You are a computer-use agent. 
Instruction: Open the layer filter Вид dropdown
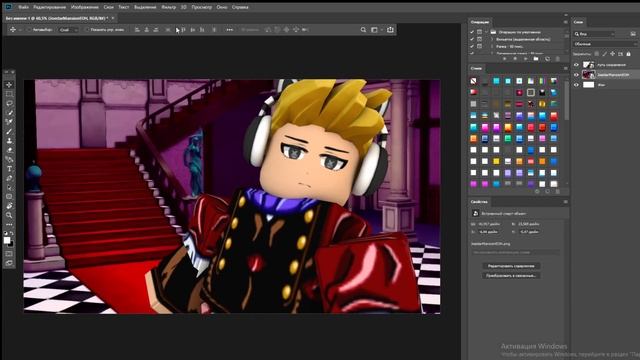tap(594, 34)
